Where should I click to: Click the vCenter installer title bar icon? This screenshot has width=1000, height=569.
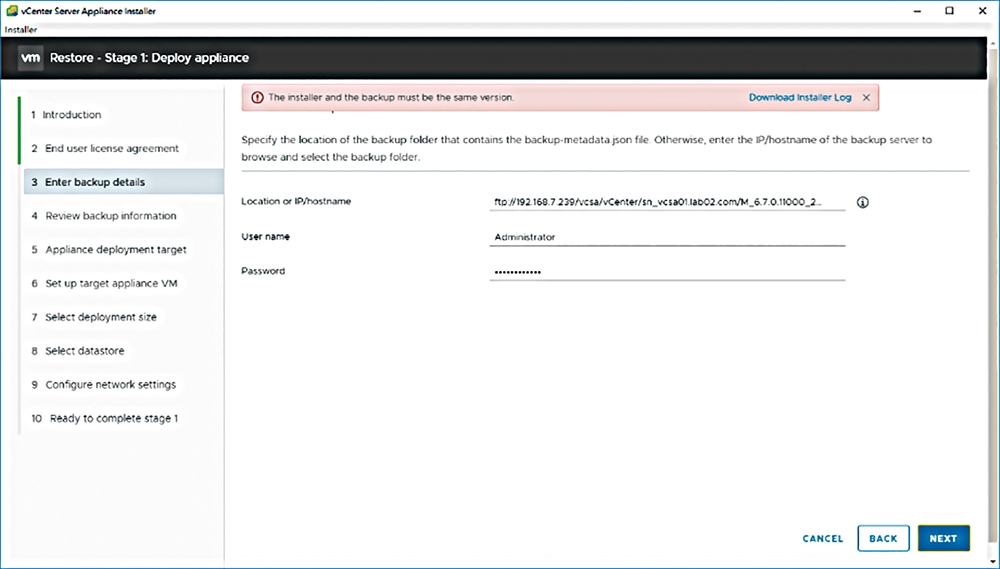pyautogui.click(x=11, y=11)
